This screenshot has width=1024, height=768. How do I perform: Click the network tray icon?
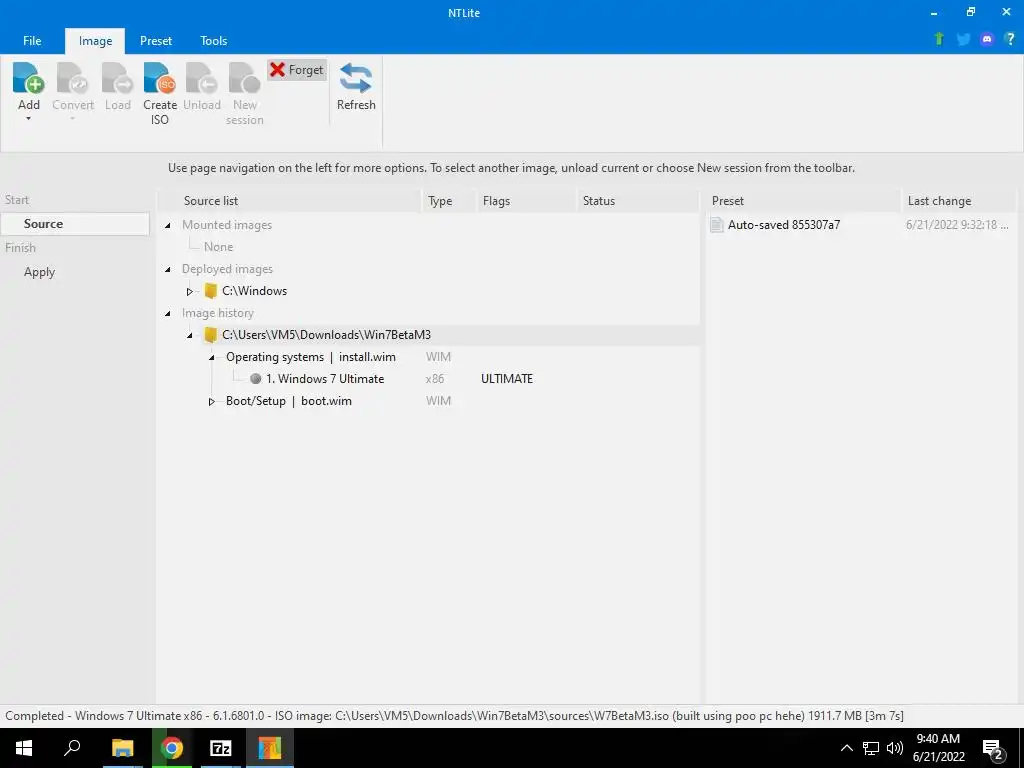(x=871, y=748)
